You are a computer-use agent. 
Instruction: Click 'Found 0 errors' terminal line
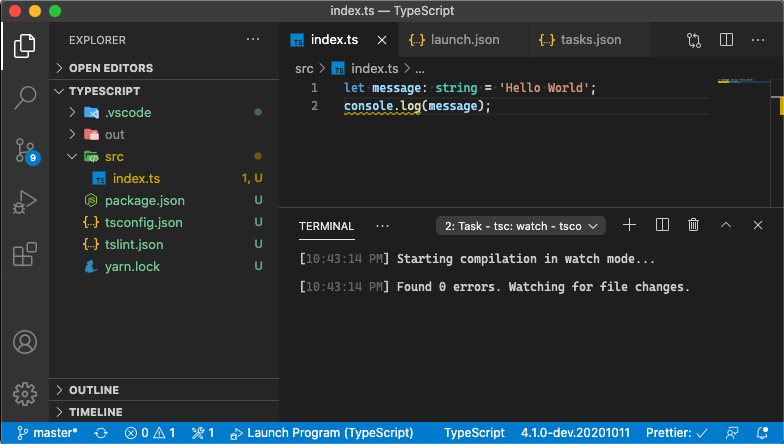[494, 287]
